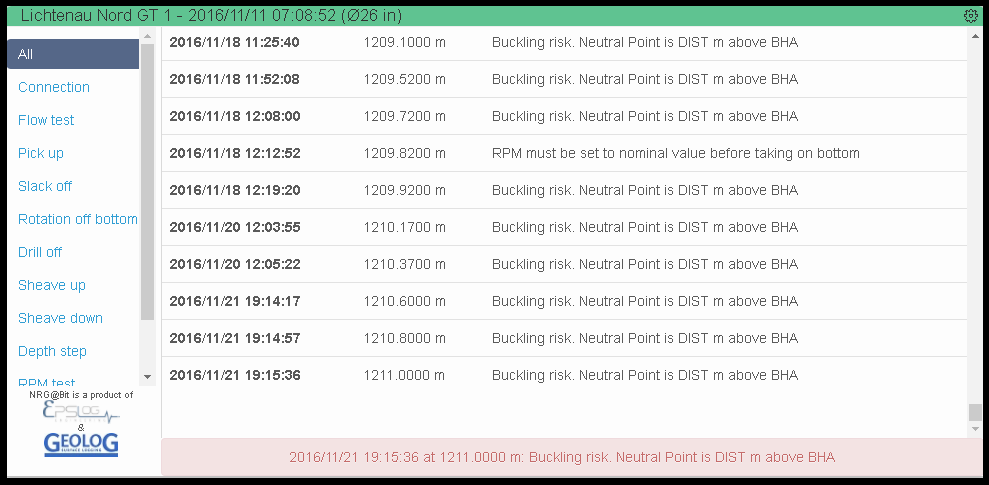Click timestamp 2016/11/18 11:52:08
The height and width of the screenshot is (485, 989).
pos(235,79)
